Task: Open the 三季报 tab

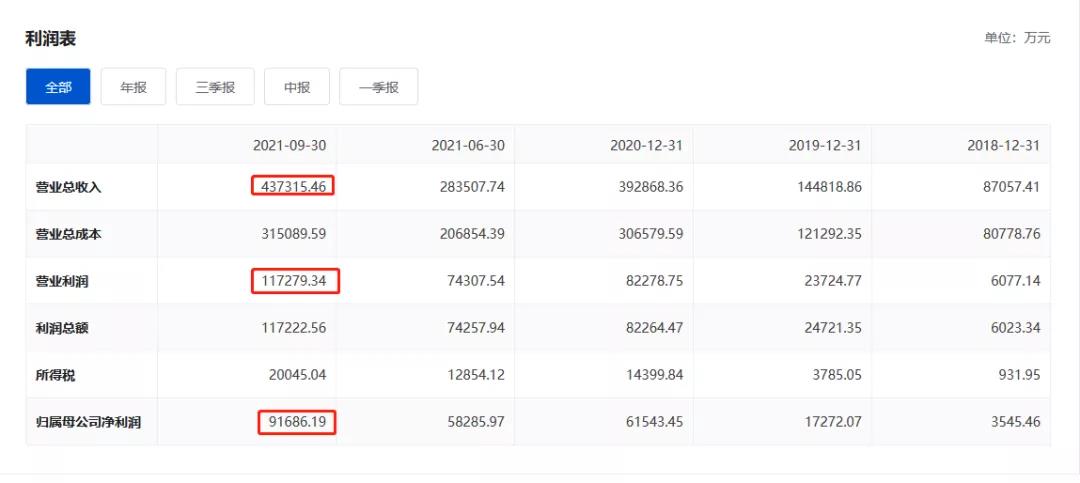Action: (x=215, y=87)
